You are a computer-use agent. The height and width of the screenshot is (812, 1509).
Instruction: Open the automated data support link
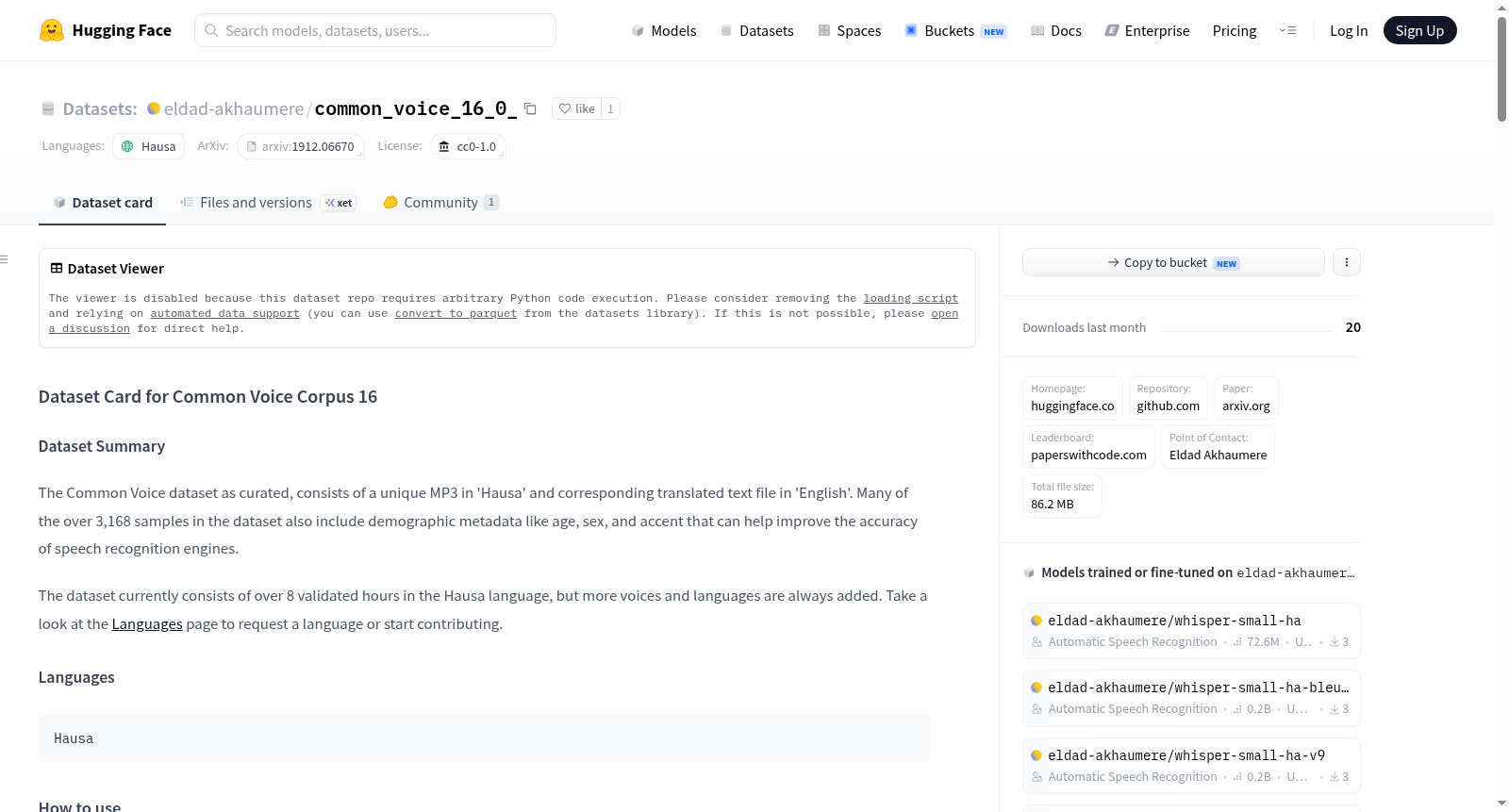pos(224,313)
